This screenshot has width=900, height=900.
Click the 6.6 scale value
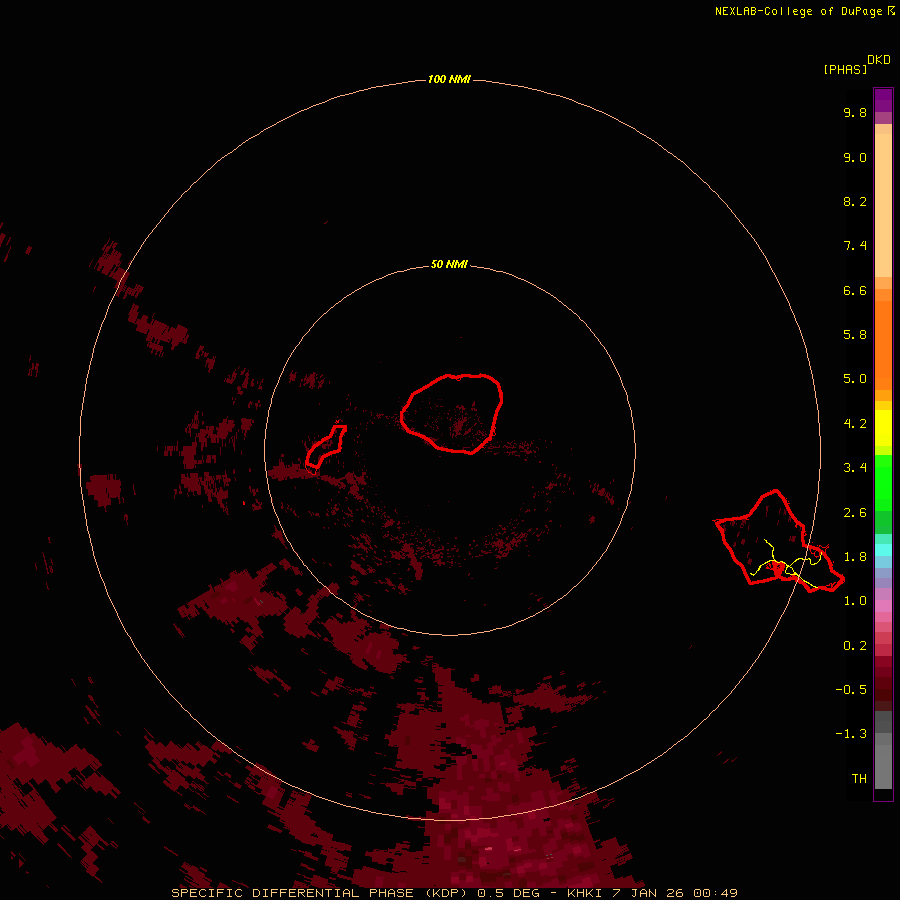pyautogui.click(x=855, y=290)
